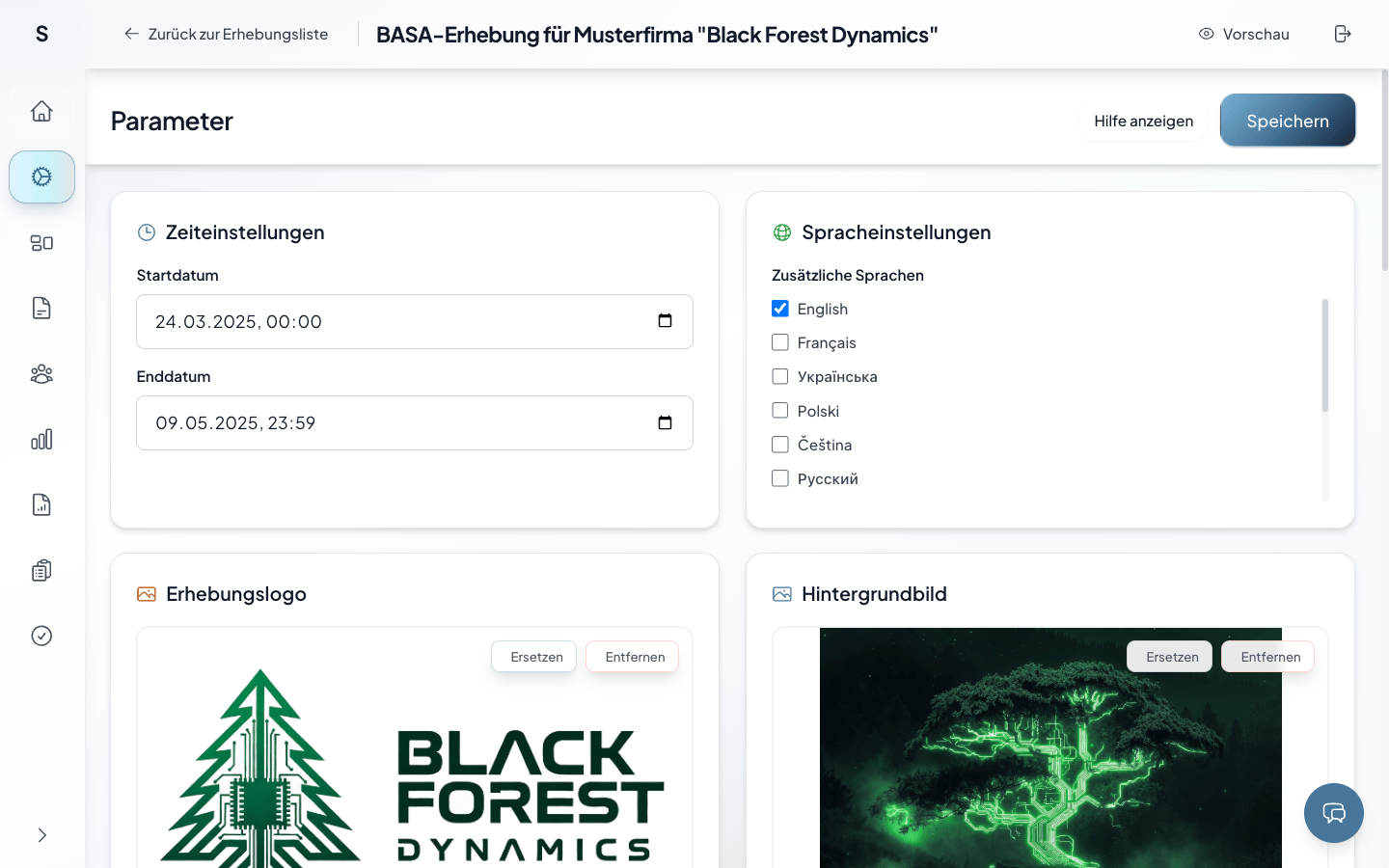Open the home icon in sidebar

[41, 111]
